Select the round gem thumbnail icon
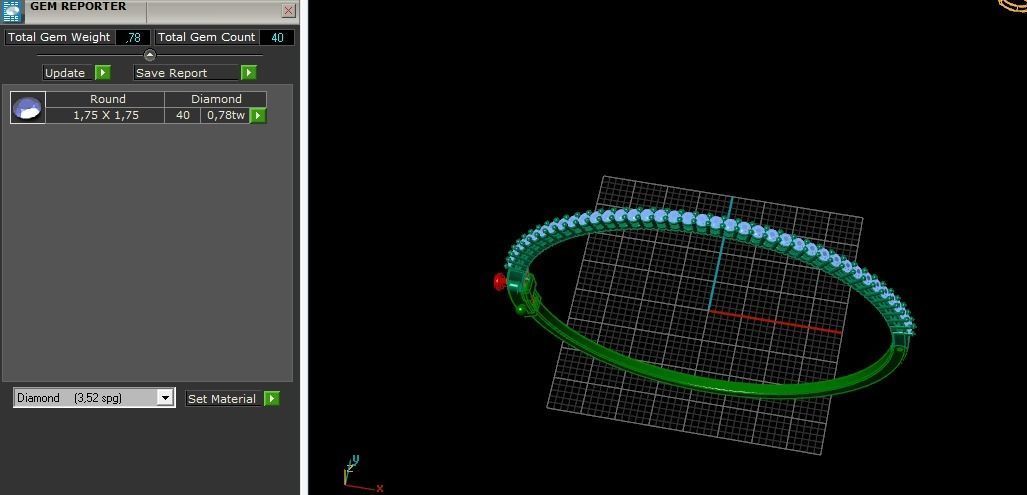 pos(28,107)
